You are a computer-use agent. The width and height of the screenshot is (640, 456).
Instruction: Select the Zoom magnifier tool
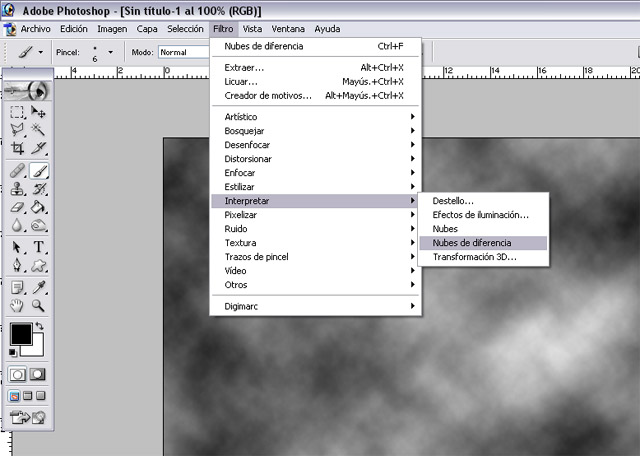39,305
